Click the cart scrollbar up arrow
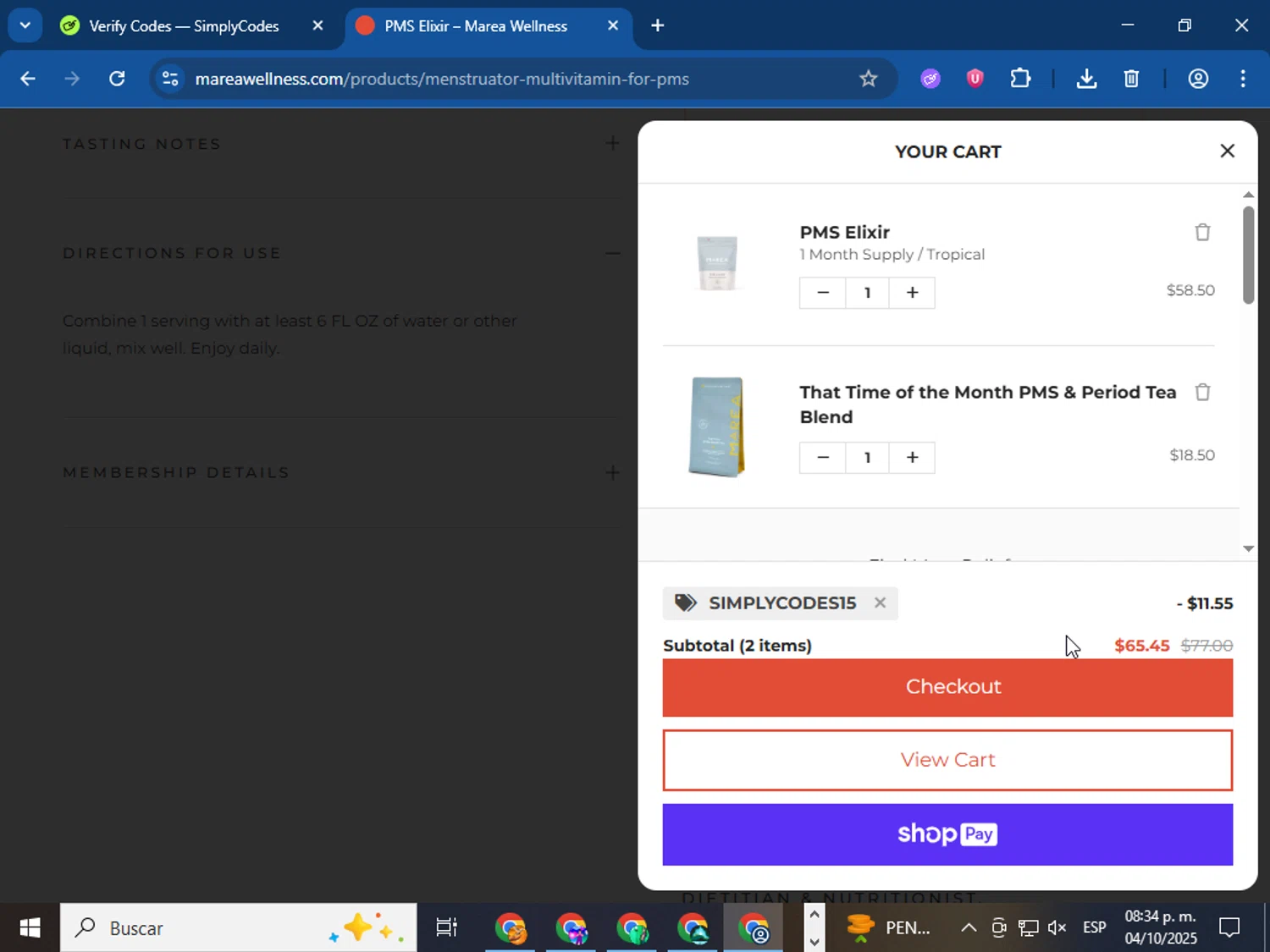 [x=1248, y=195]
